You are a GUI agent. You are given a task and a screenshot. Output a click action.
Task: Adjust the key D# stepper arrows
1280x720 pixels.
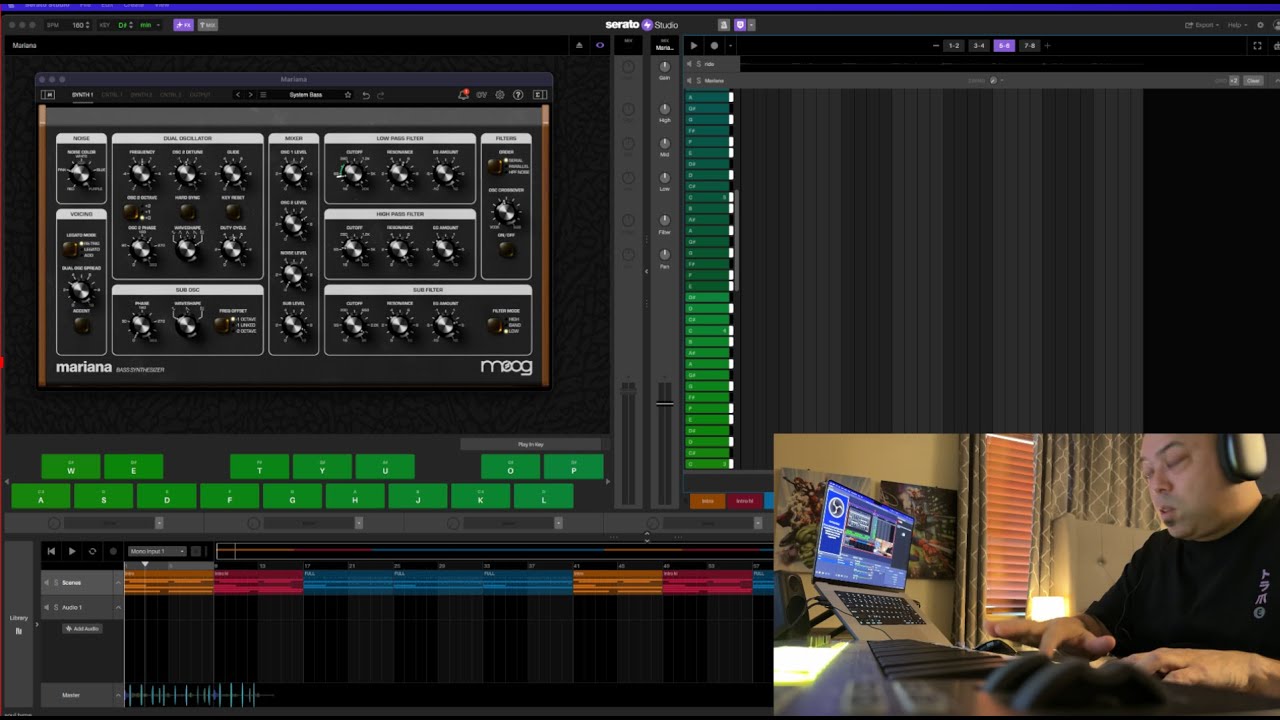[133, 25]
